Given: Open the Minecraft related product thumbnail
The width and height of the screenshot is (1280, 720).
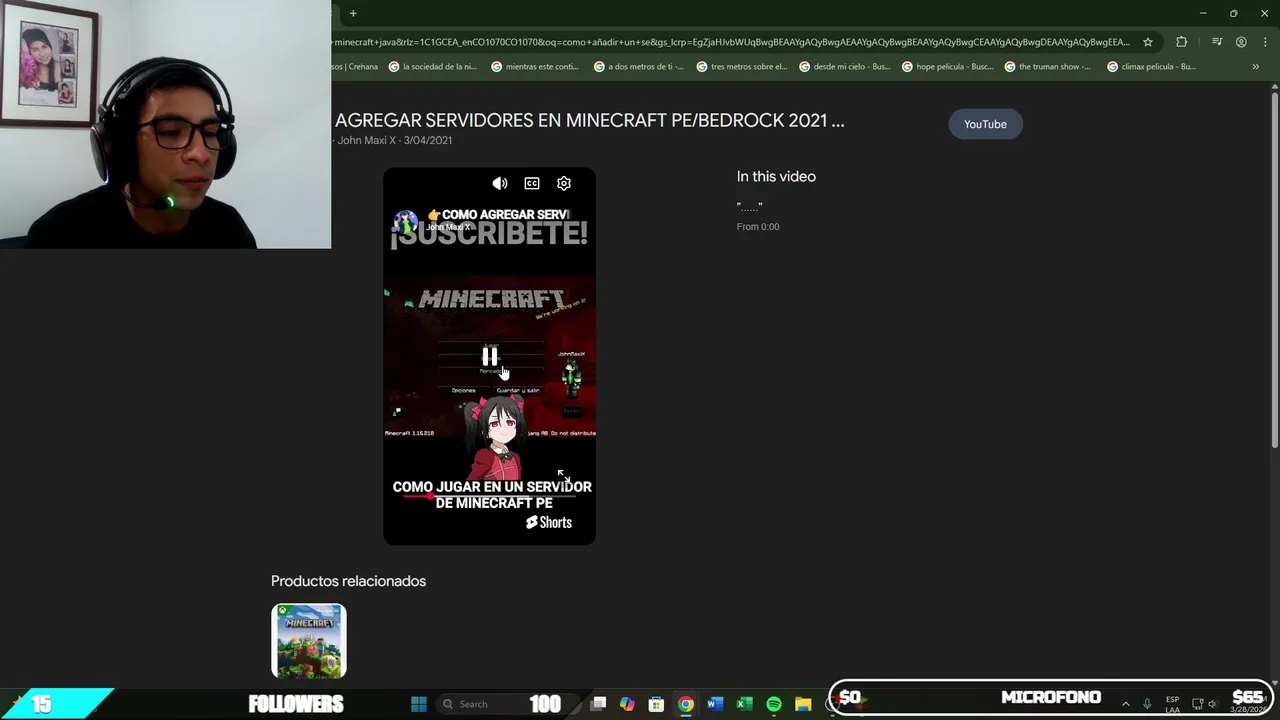Looking at the screenshot, I should (308, 641).
